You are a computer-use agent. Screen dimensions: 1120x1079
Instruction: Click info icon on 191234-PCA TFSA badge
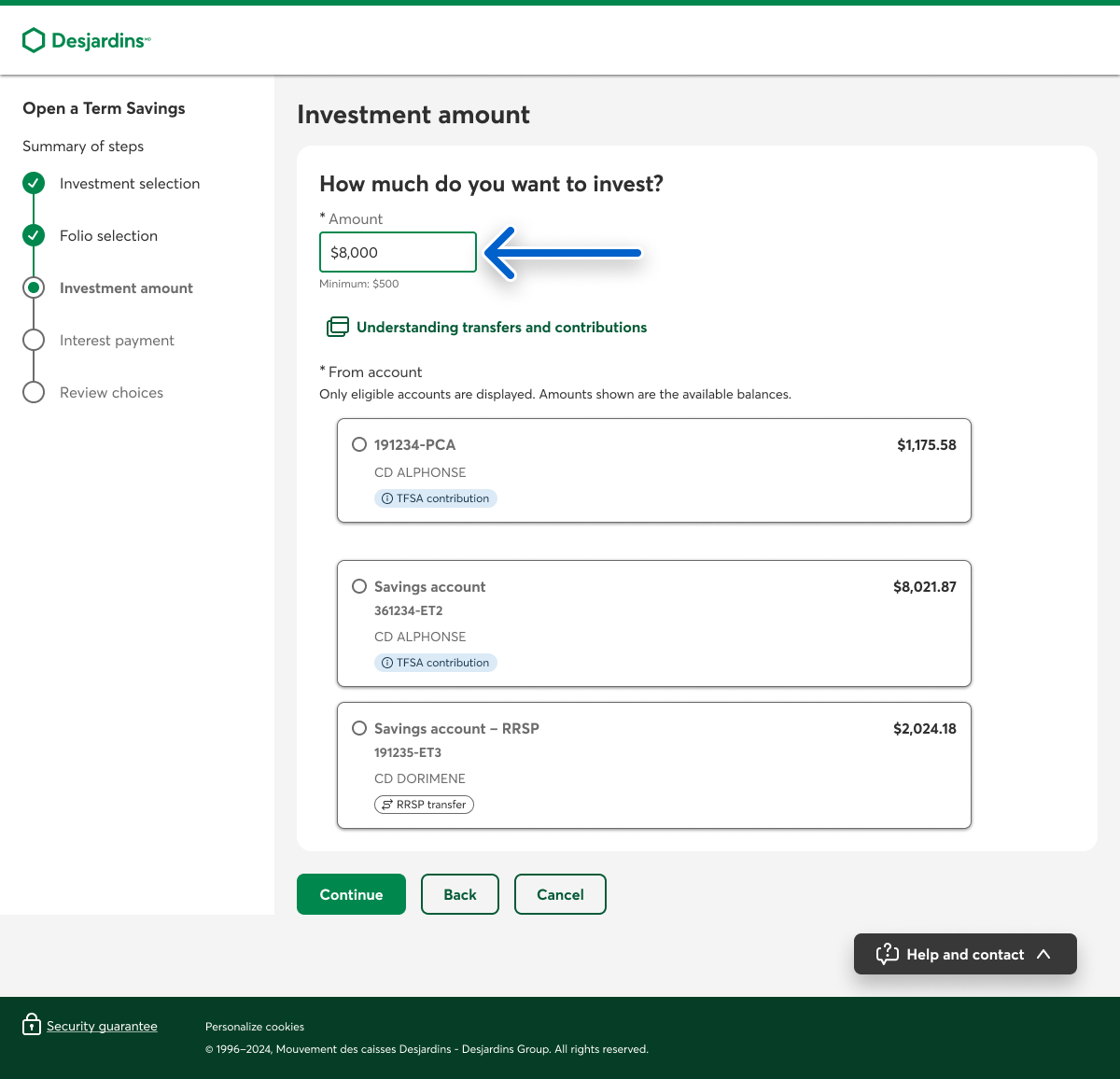pos(387,498)
